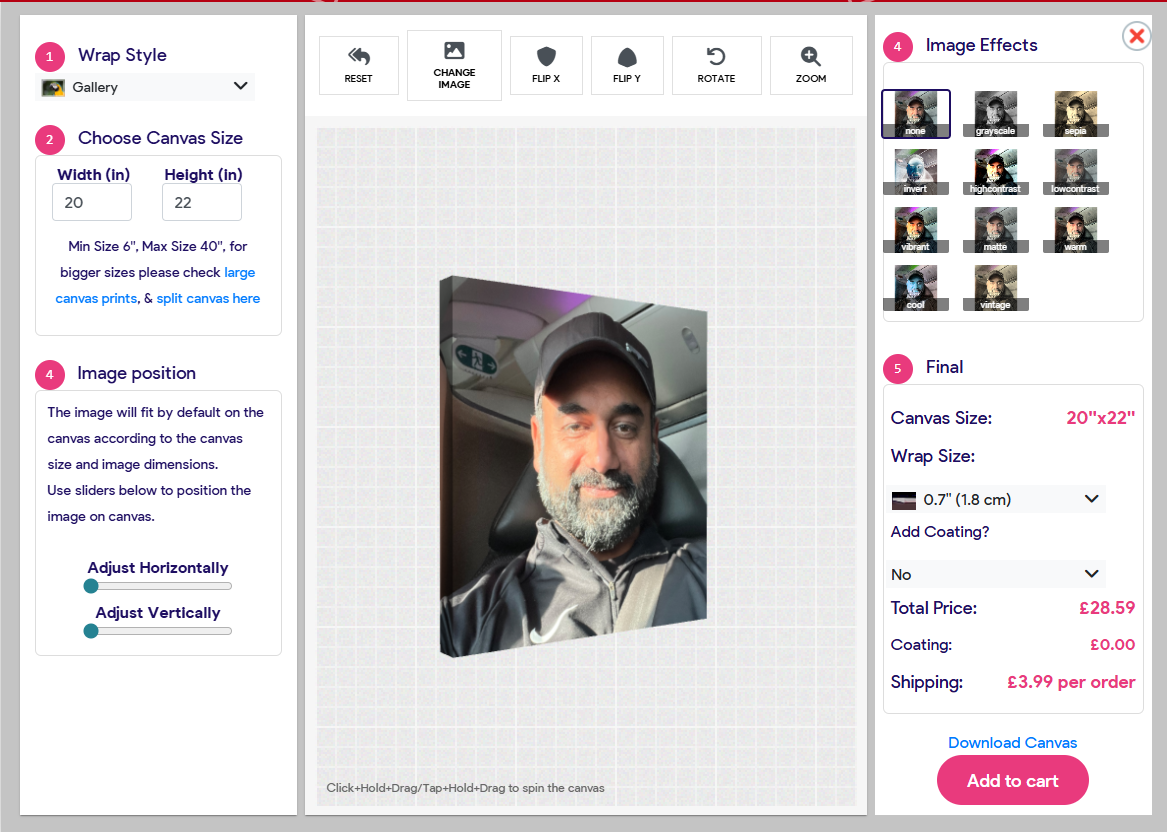Click the Width (in) input field
Screen dimensions: 1167x832
pyautogui.click(x=92, y=202)
